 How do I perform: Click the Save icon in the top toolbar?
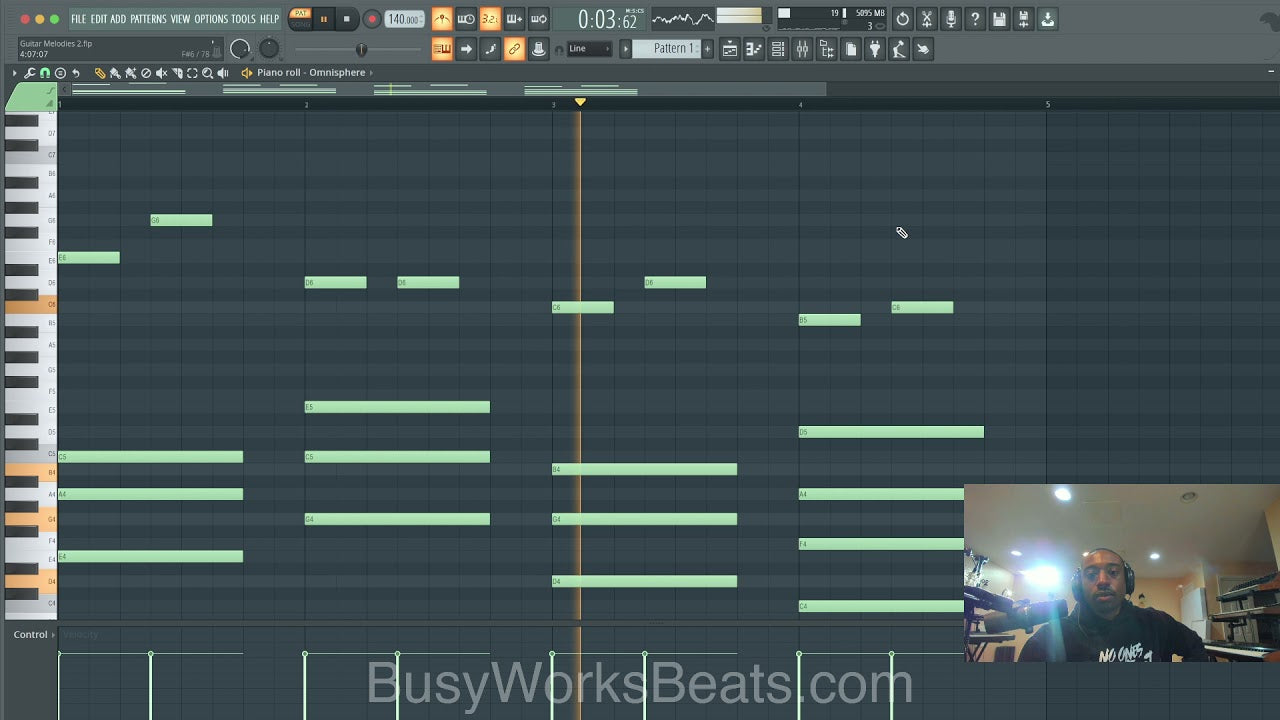[x=999, y=19]
